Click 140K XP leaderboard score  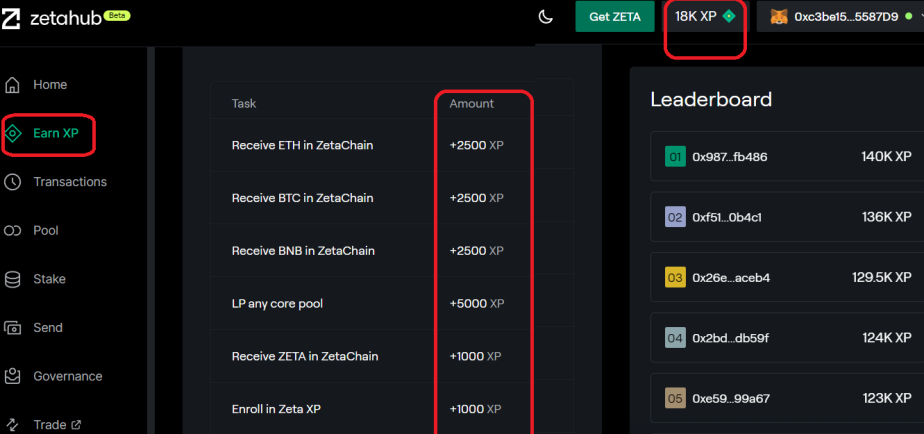click(x=886, y=157)
